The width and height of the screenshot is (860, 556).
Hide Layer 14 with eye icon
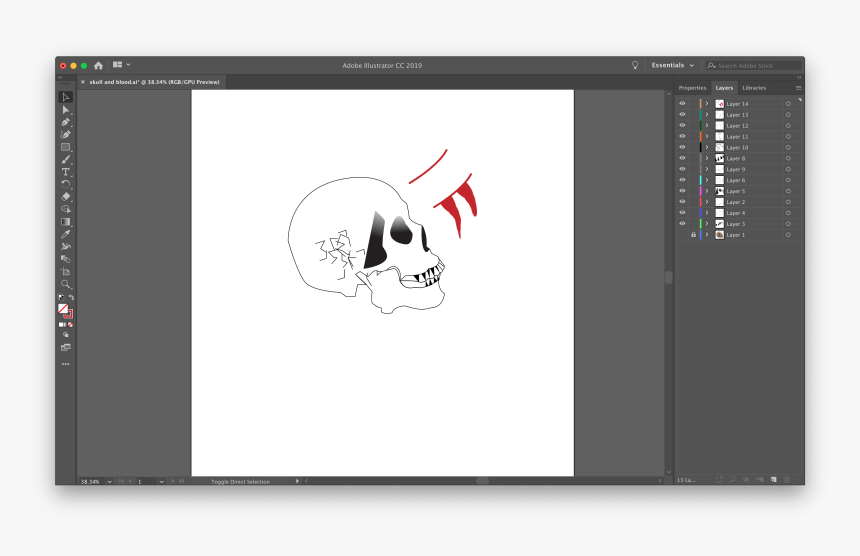682,104
